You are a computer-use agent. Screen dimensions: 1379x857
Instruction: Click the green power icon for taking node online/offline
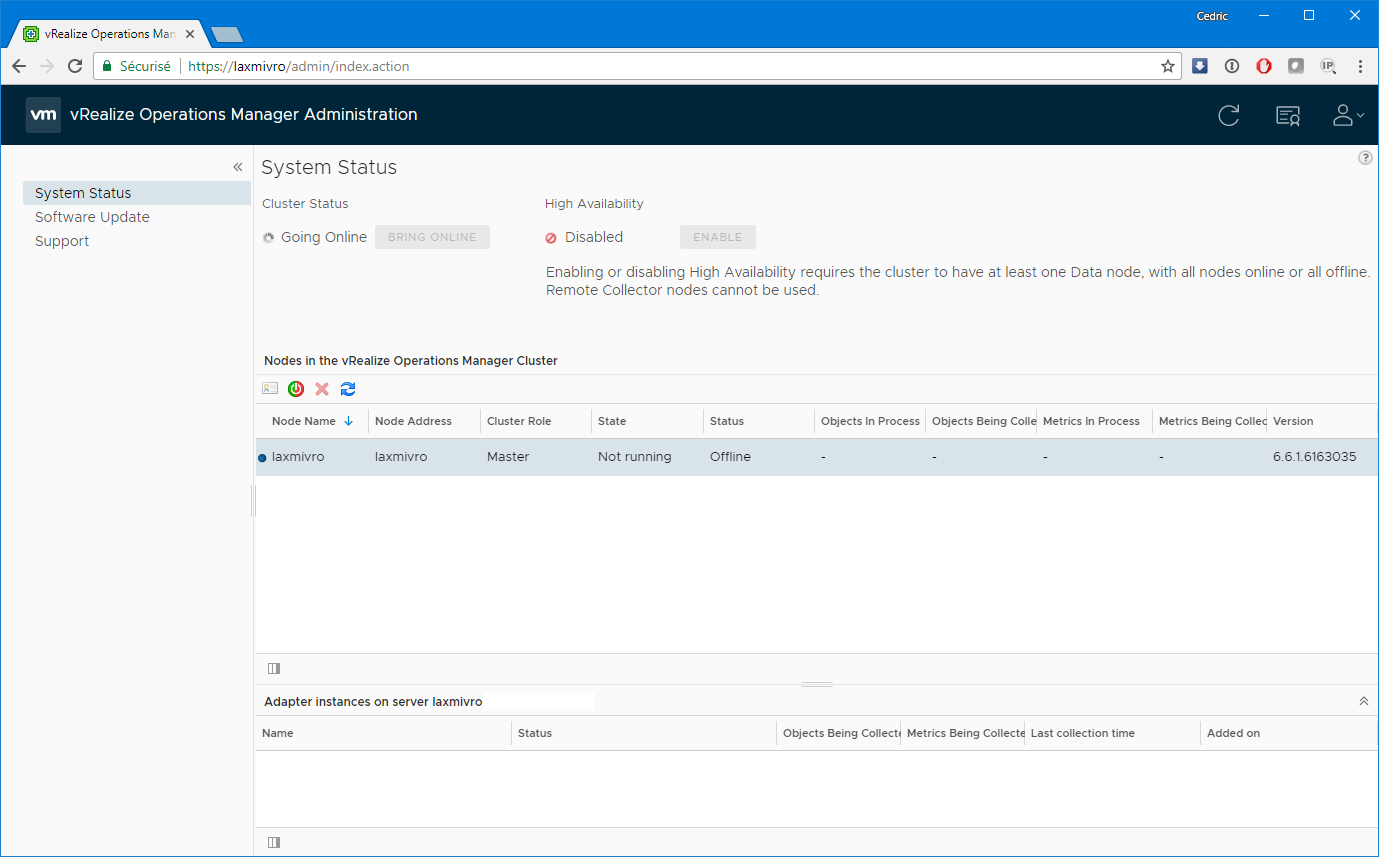(x=296, y=389)
